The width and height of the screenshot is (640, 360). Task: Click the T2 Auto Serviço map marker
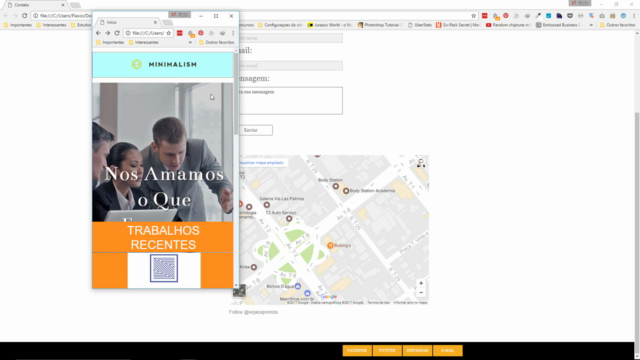[x=289, y=219]
